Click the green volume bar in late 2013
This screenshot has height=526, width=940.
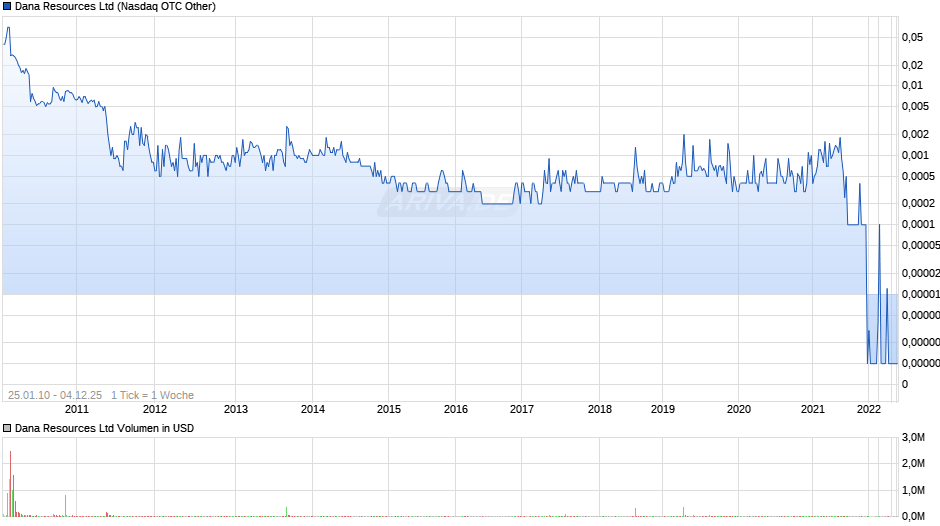[x=287, y=512]
